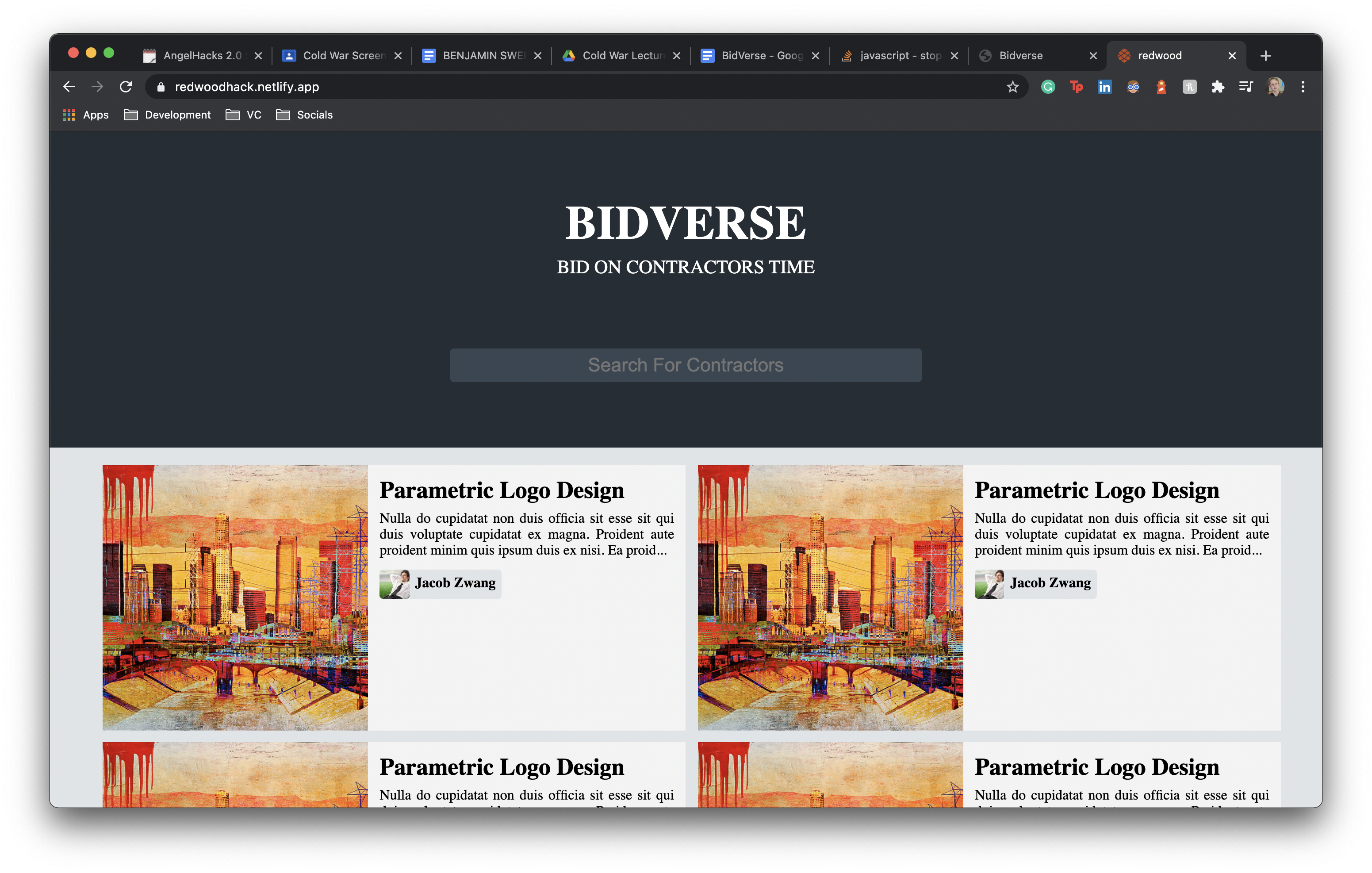This screenshot has width=1372, height=873.
Task: Click the Search For Contractors field
Action: [686, 365]
